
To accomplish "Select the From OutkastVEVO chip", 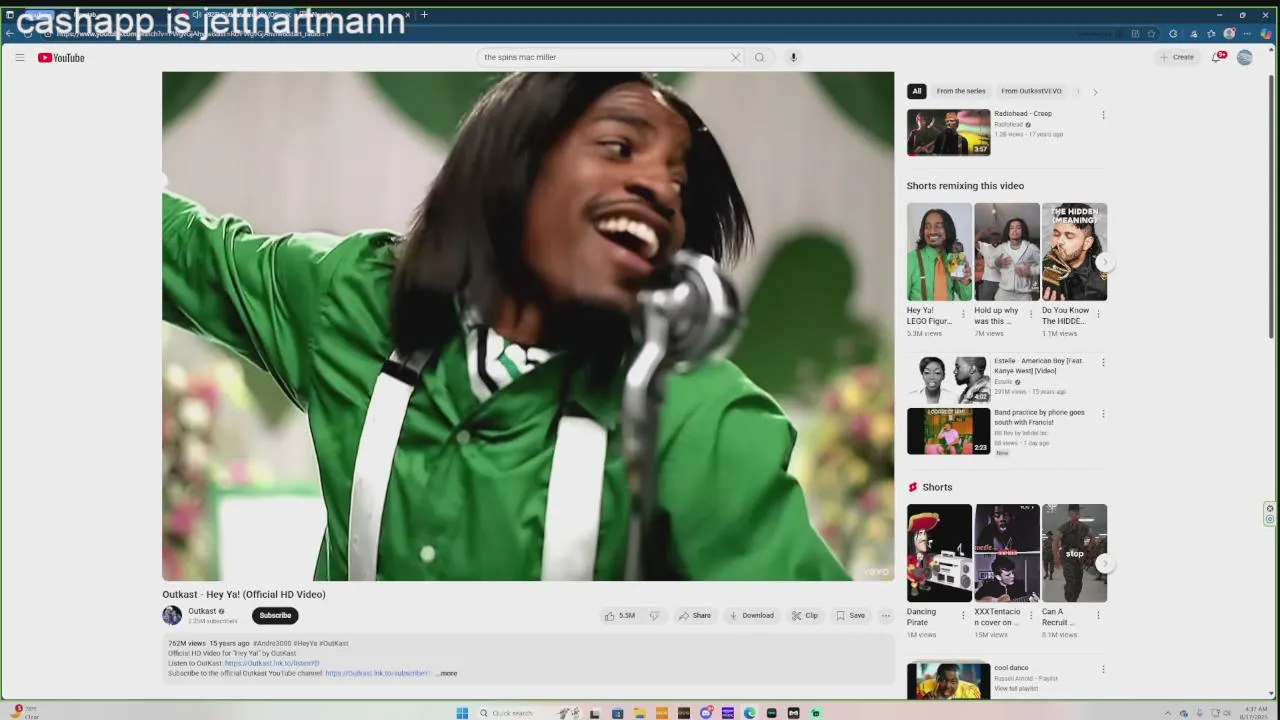I will point(1031,91).
